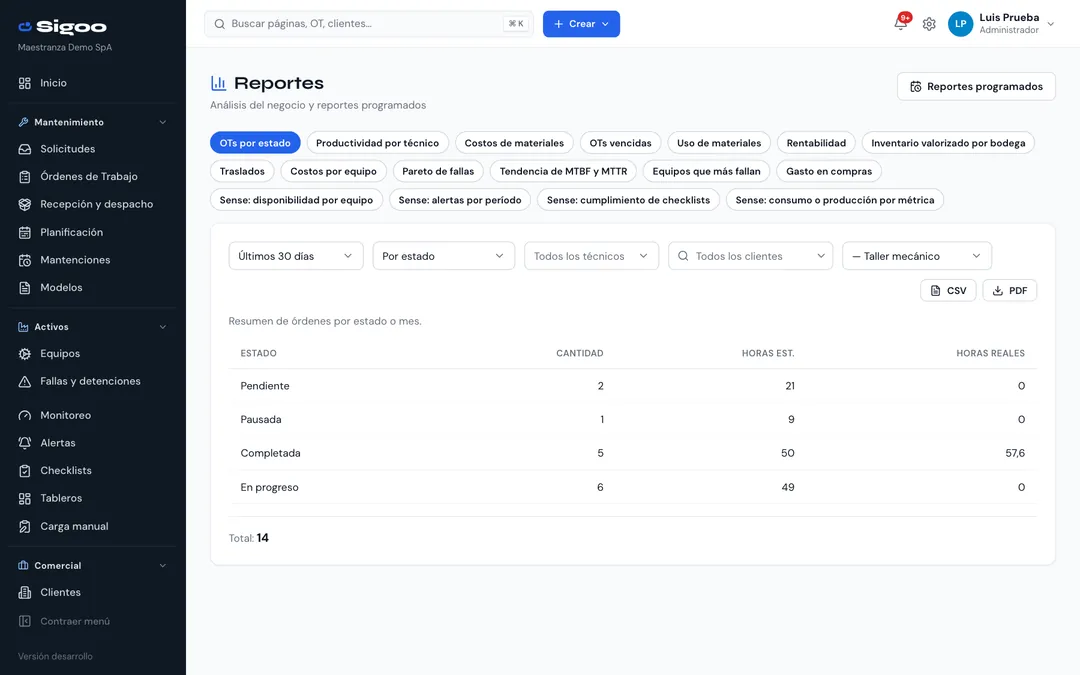Switch to the Rentabilidad report tab

click(x=816, y=143)
